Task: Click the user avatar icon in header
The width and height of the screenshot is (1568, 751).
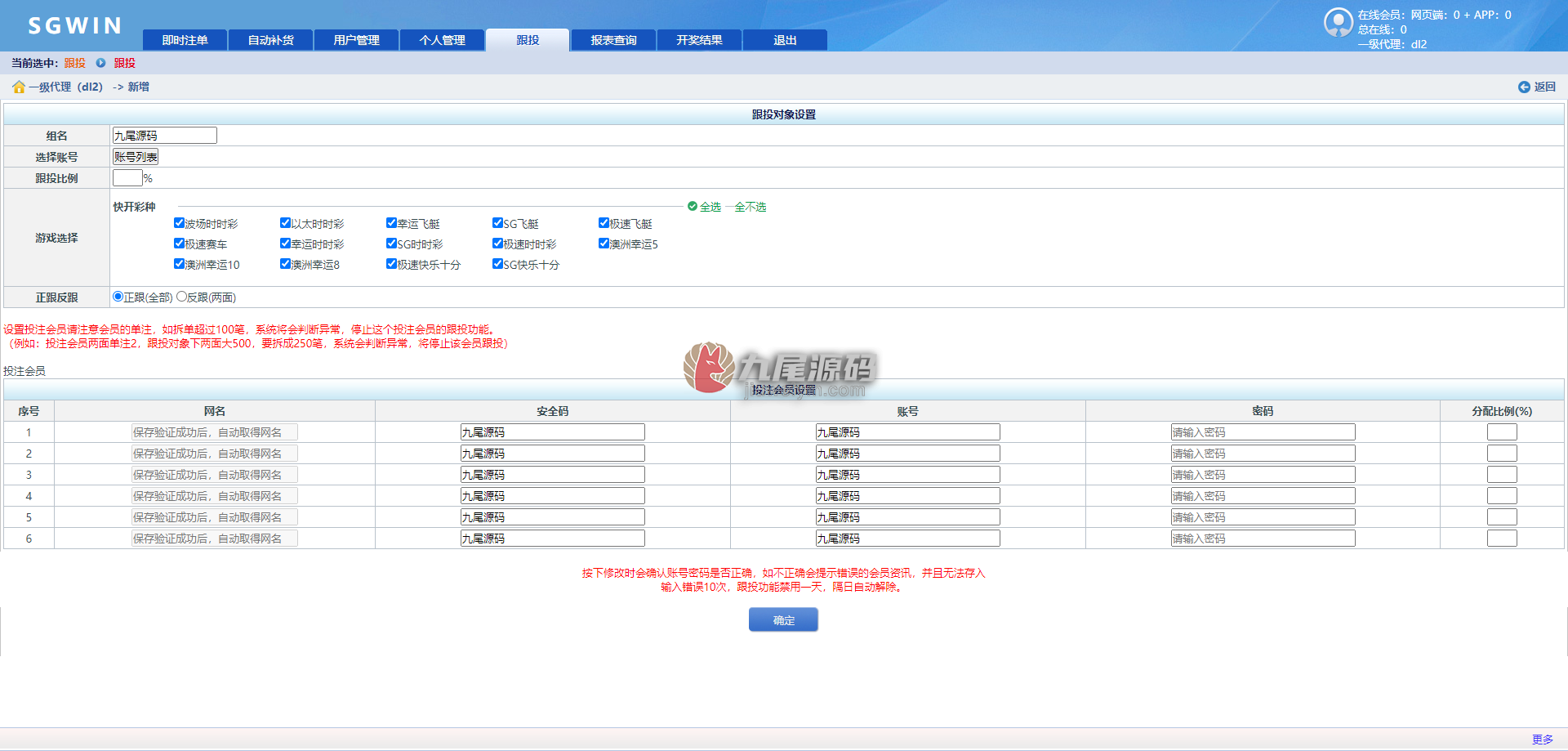Action: 1339,23
